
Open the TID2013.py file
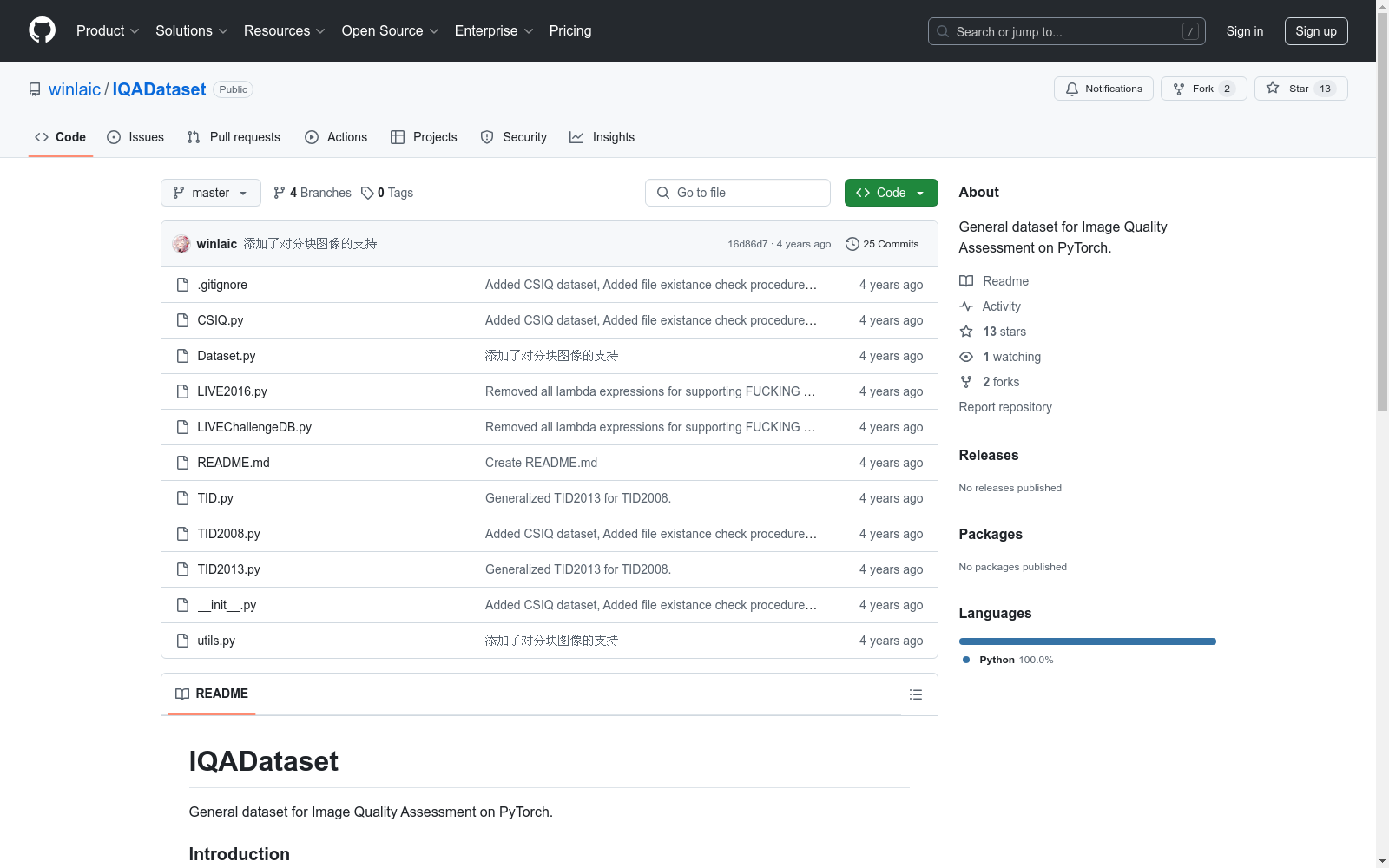[228, 569]
